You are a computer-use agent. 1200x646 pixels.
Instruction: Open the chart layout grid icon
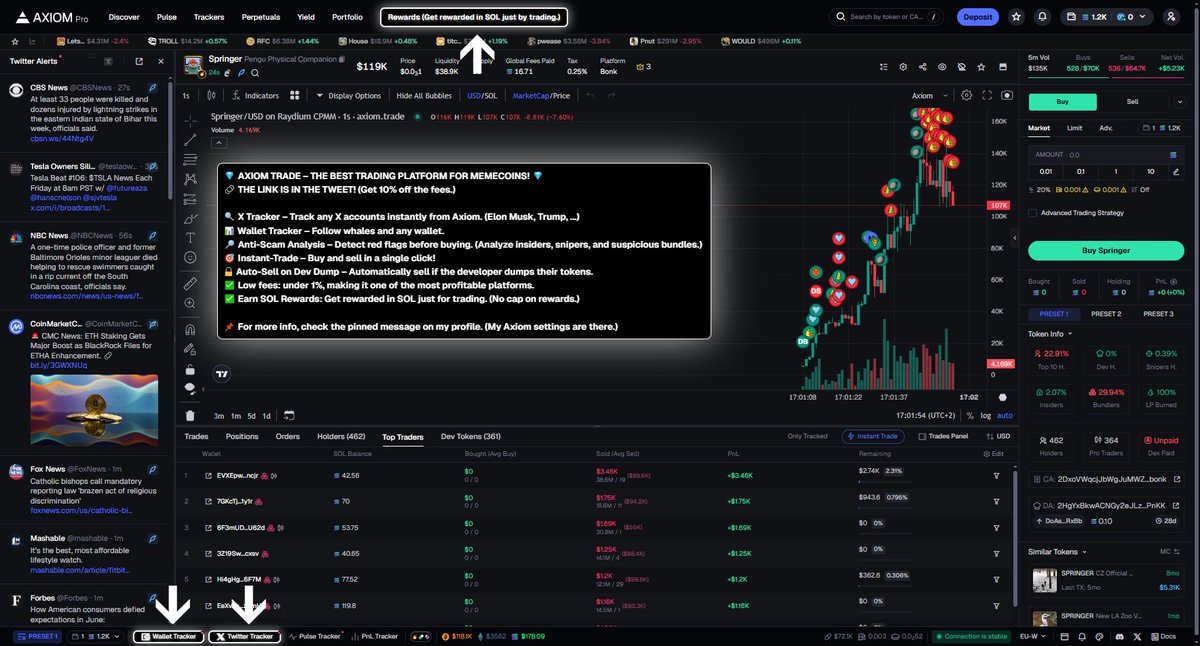pyautogui.click(x=295, y=96)
